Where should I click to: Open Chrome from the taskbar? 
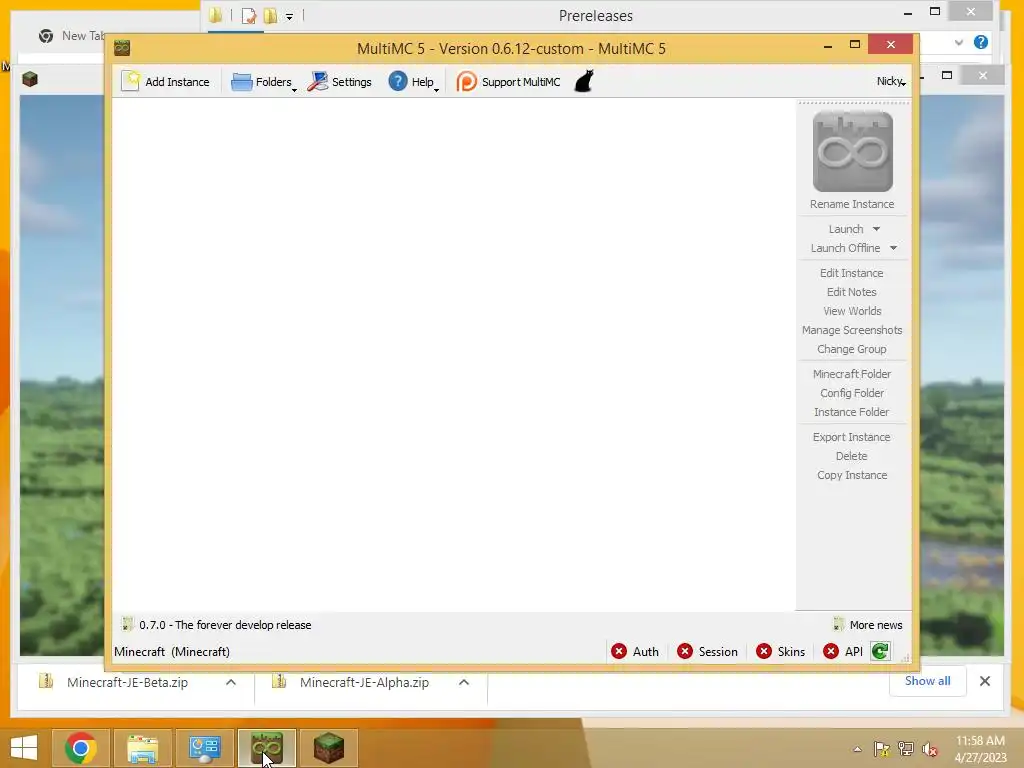81,748
